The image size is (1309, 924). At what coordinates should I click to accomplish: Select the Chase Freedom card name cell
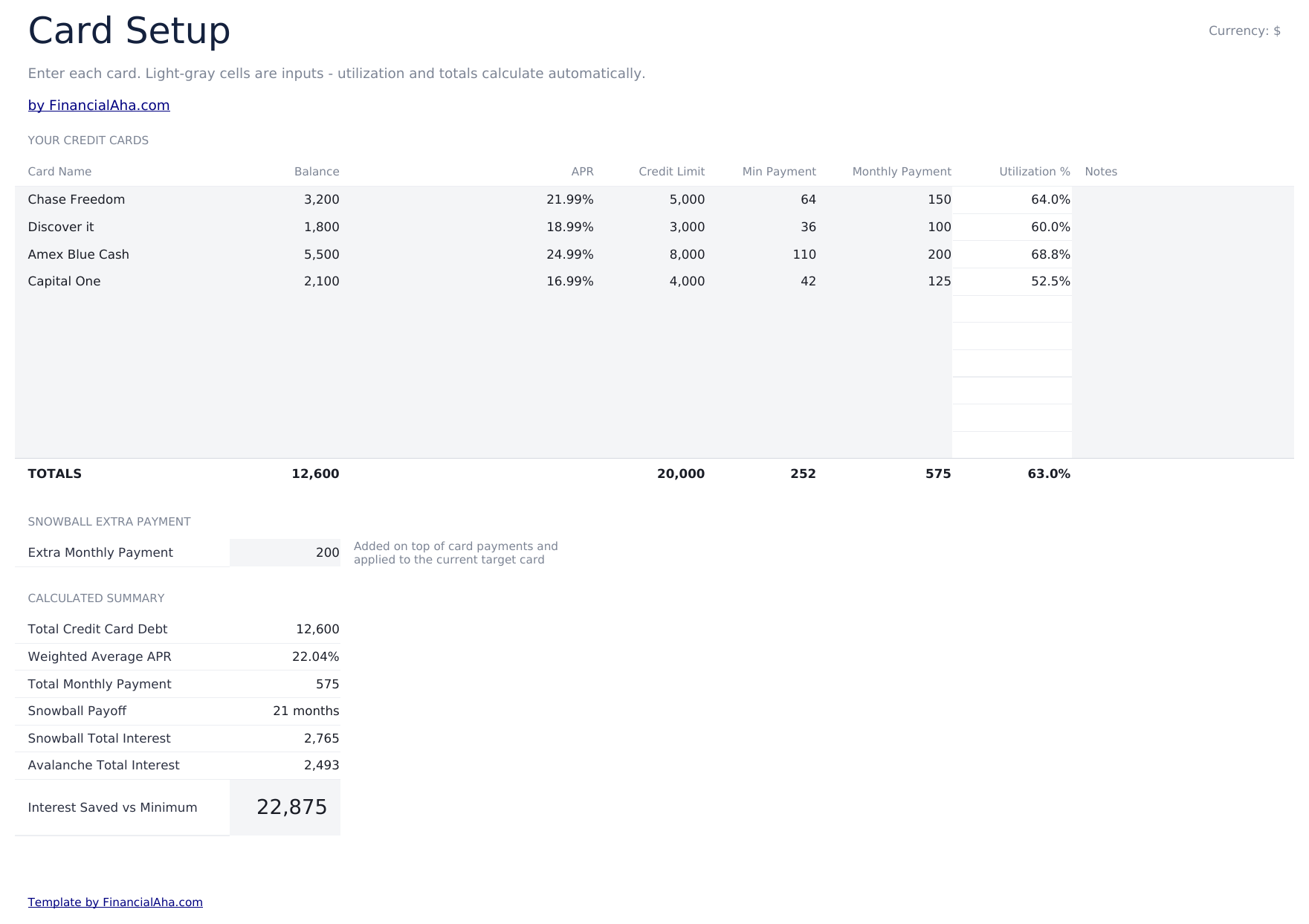coord(122,200)
